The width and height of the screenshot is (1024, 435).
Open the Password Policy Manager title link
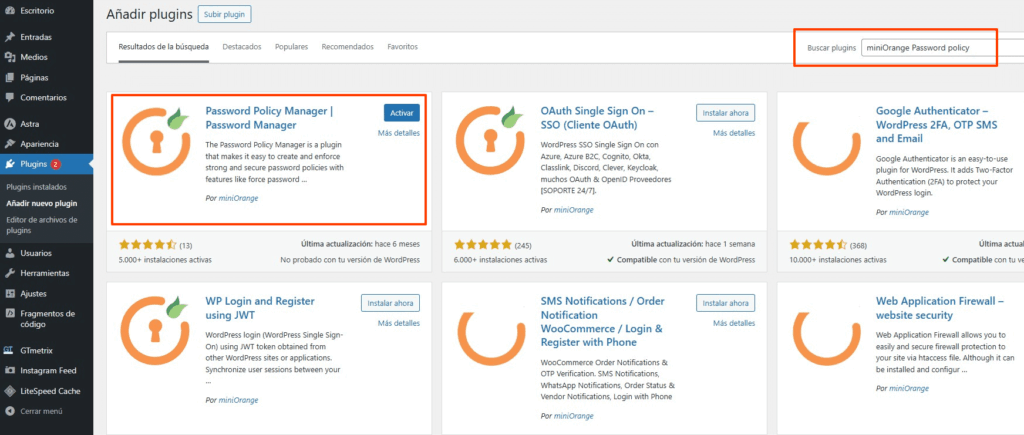(270, 118)
